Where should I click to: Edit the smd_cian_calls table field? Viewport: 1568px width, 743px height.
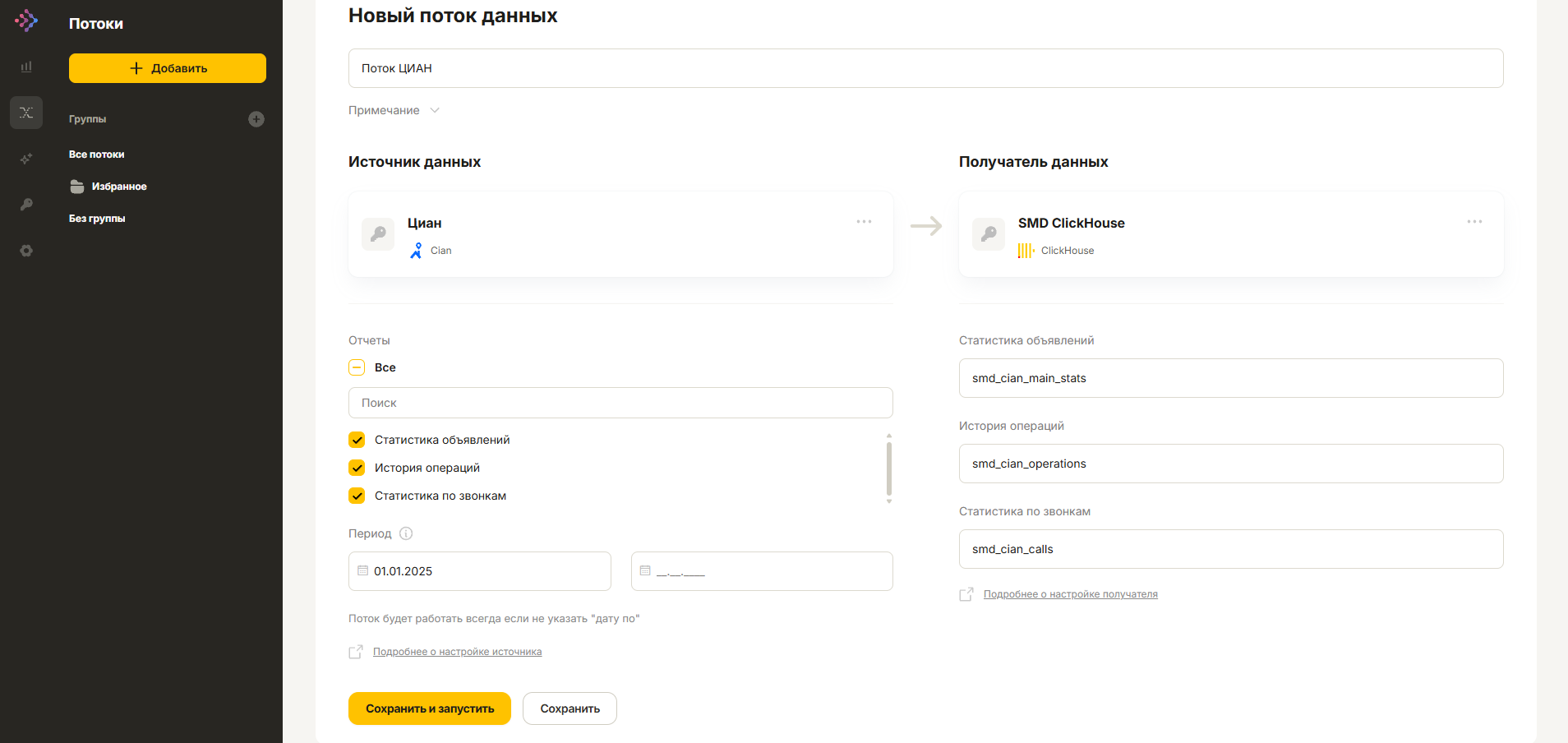(x=1231, y=549)
